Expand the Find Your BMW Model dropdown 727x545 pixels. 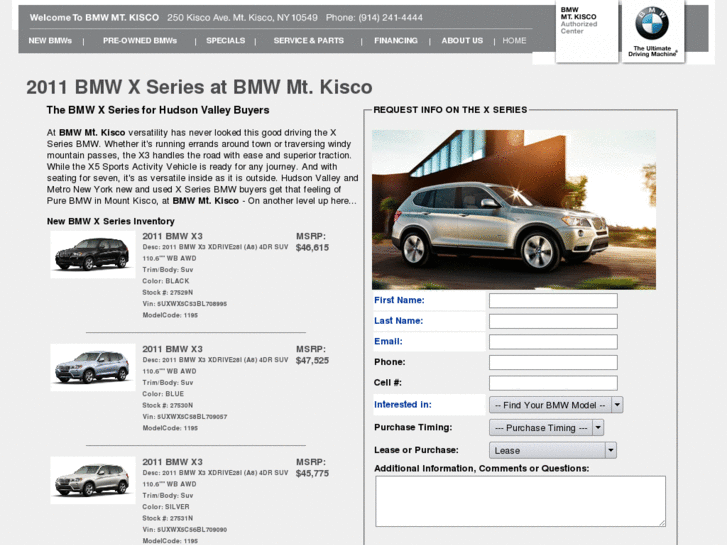pos(556,405)
